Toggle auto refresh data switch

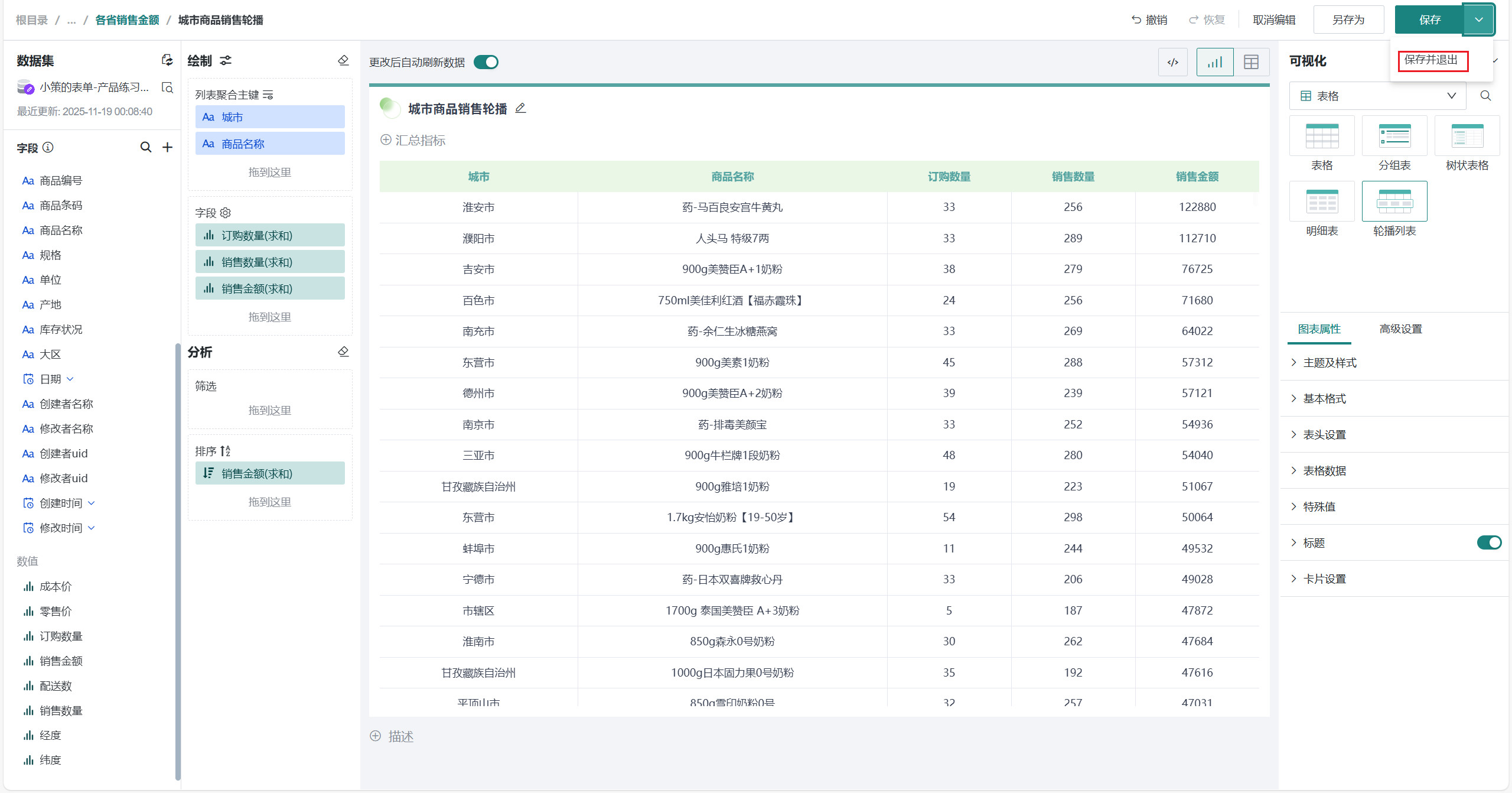coord(486,62)
